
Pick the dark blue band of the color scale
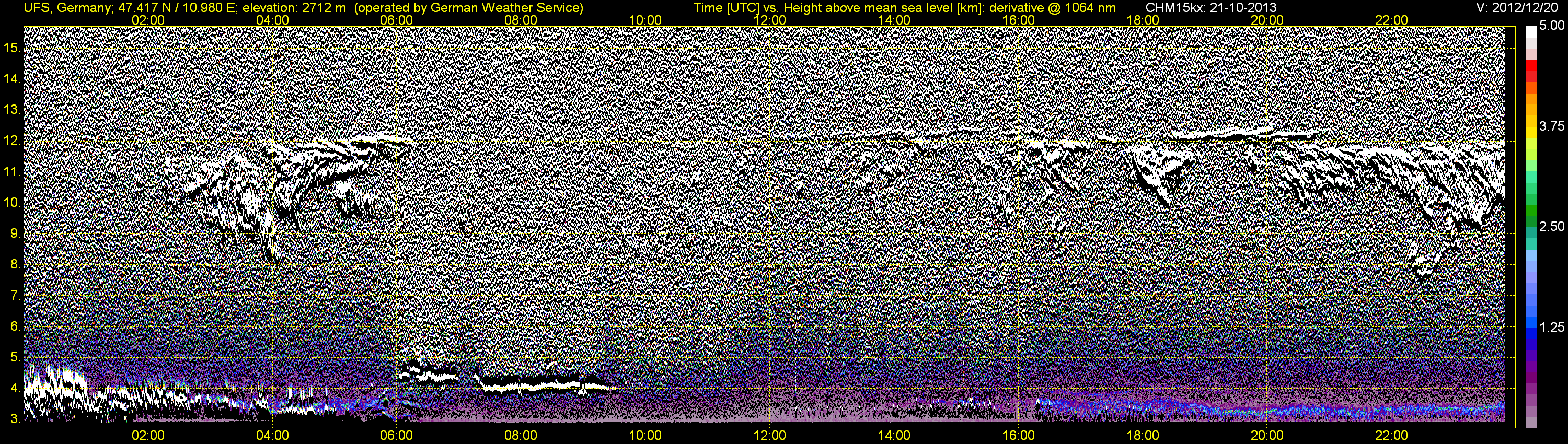click(1531, 344)
